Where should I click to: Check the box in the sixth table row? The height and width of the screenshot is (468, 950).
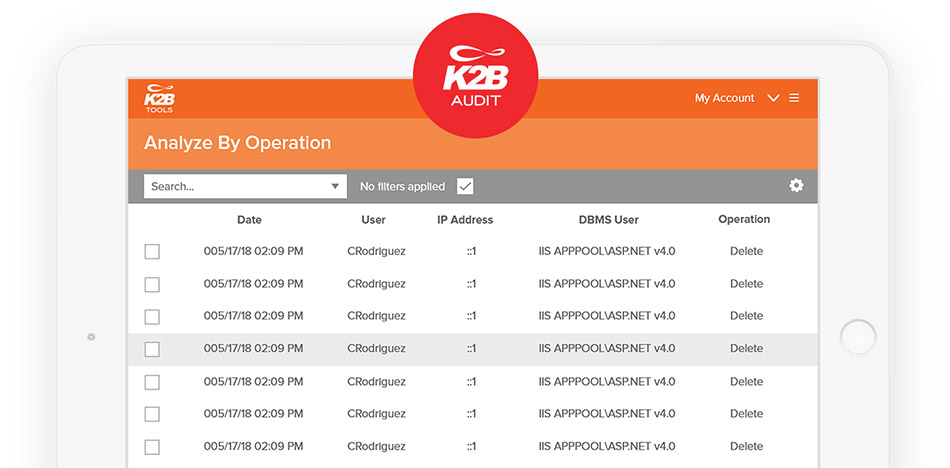coord(152,415)
